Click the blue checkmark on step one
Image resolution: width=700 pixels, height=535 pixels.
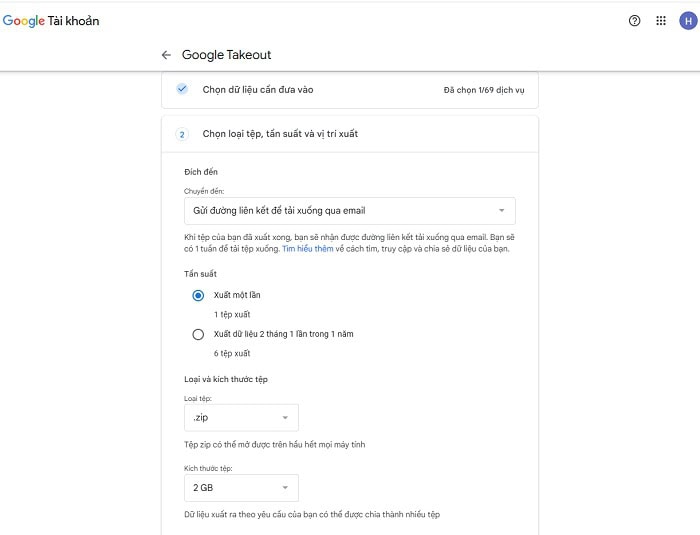coord(182,89)
